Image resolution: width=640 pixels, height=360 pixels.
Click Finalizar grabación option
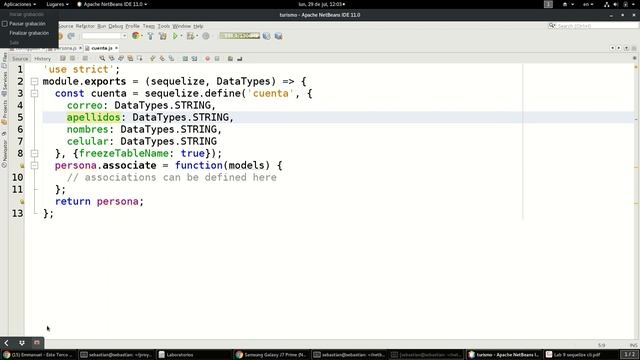pyautogui.click(x=29, y=33)
